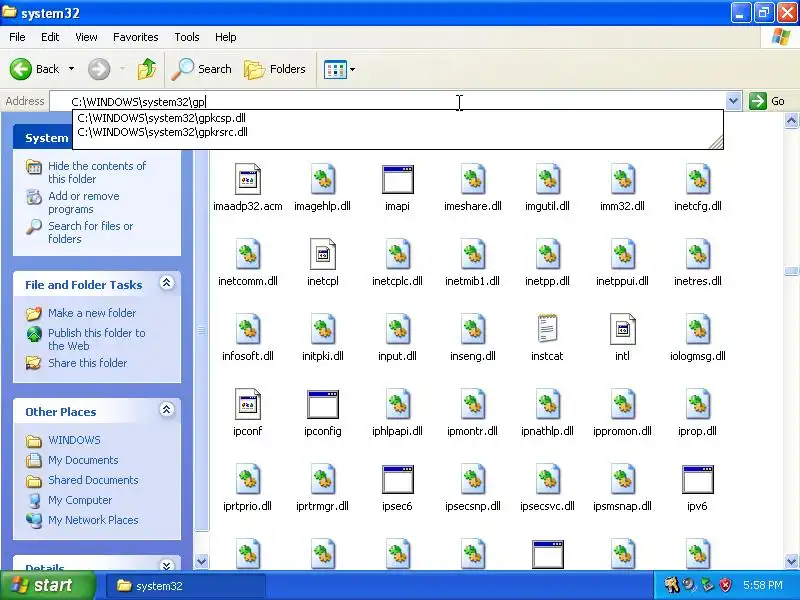Open the Back history dropdown arrow

71,69
